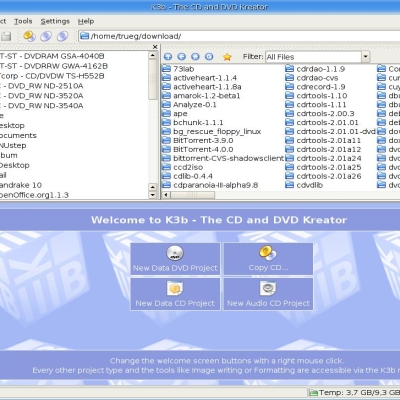400x400 pixels.
Task: Select folder bittorrent-CVS-shadowsclient
Action: coord(228,159)
